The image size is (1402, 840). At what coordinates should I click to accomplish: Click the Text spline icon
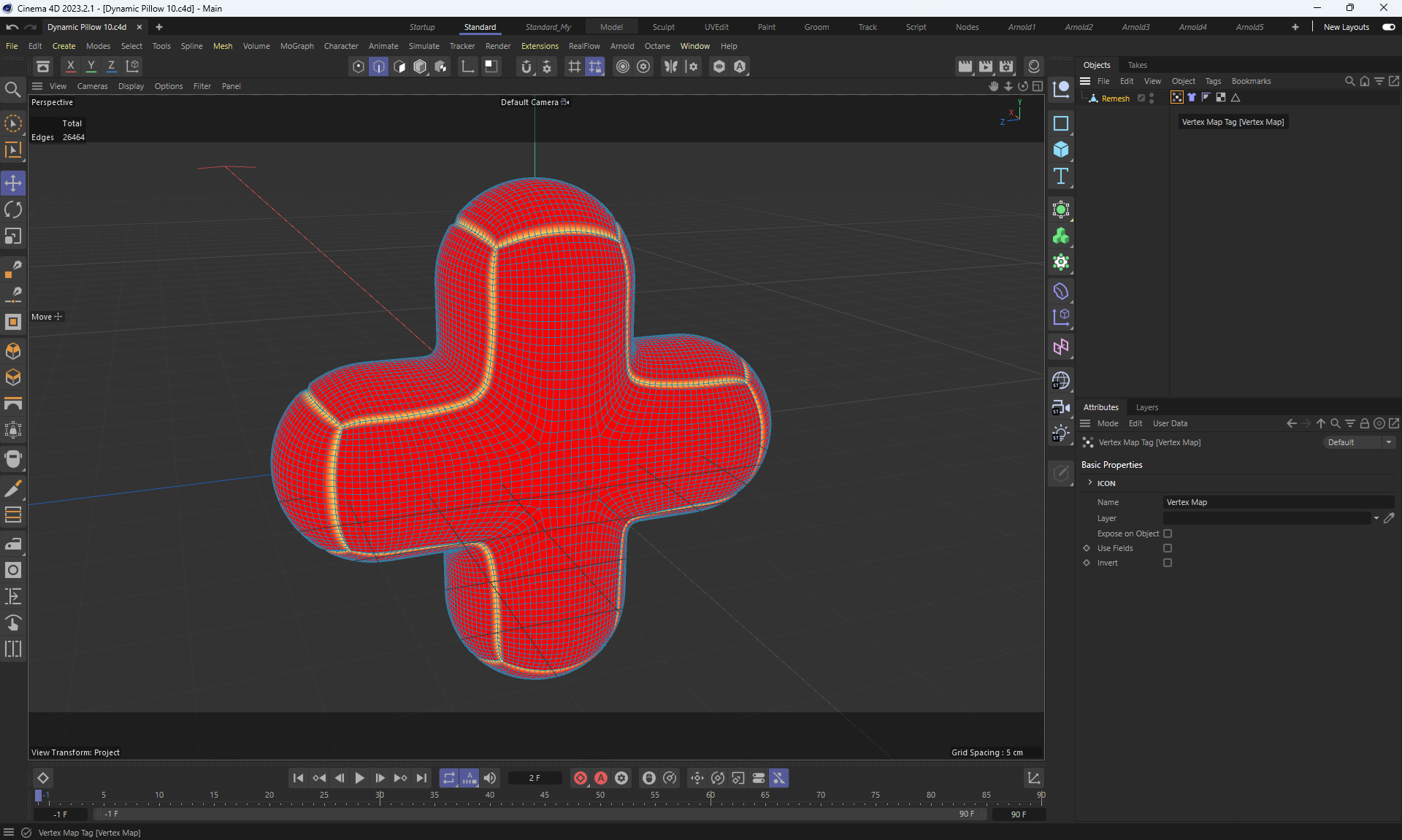point(1061,176)
